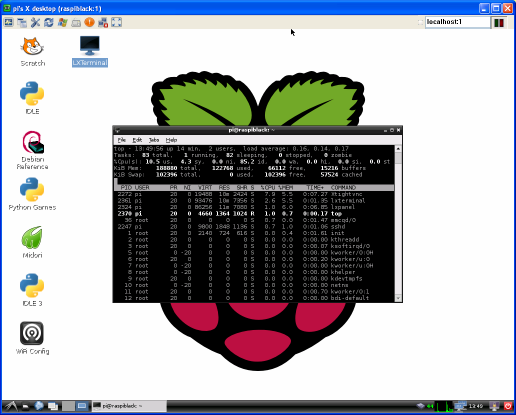Click the VNC refresh screen toolbar icon
Viewport: 516px width, 415px height.
click(x=49, y=22)
